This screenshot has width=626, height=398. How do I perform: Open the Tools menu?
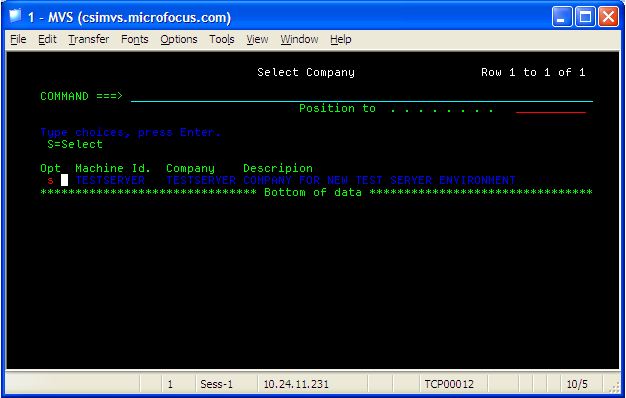point(222,40)
